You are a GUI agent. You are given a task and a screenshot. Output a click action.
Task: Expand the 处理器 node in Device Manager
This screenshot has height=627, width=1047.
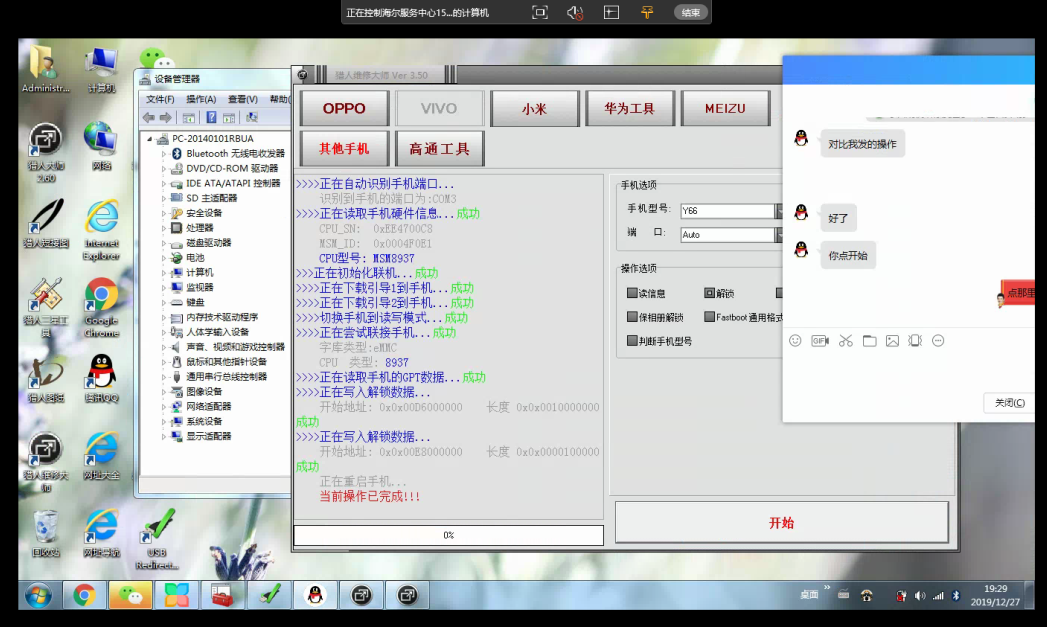(x=164, y=228)
